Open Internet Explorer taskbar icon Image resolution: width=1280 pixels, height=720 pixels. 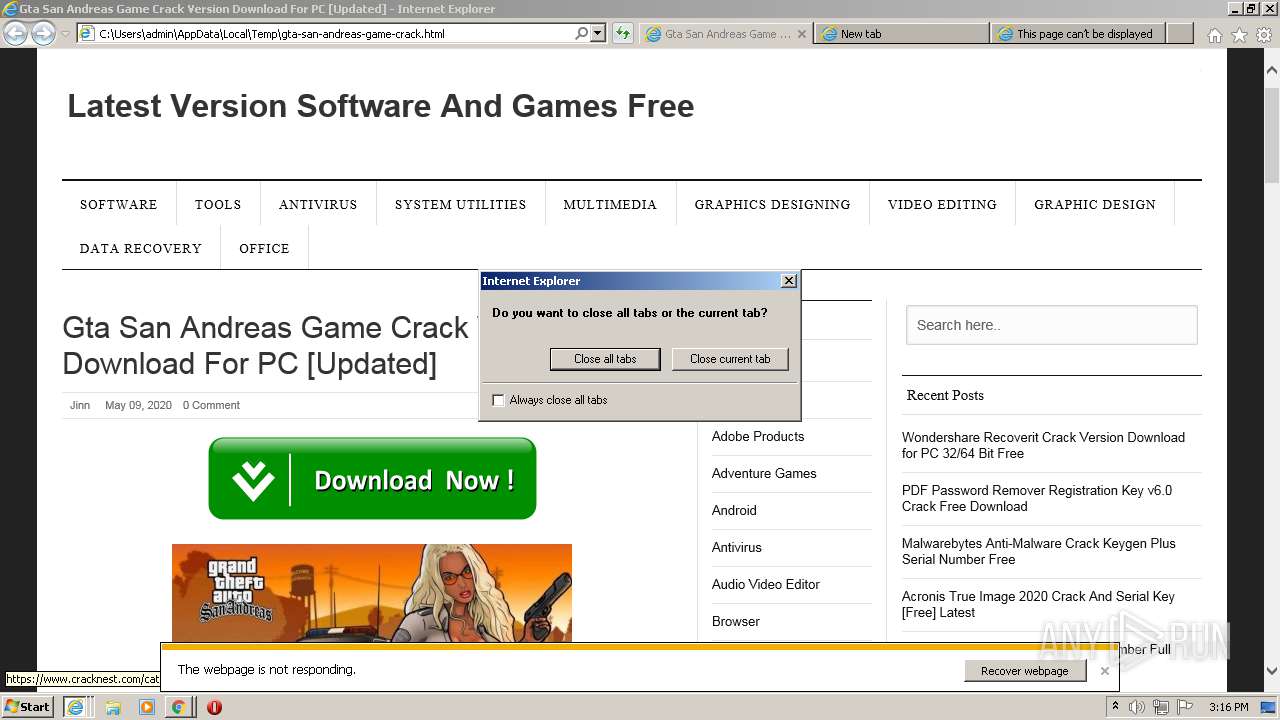pos(75,707)
